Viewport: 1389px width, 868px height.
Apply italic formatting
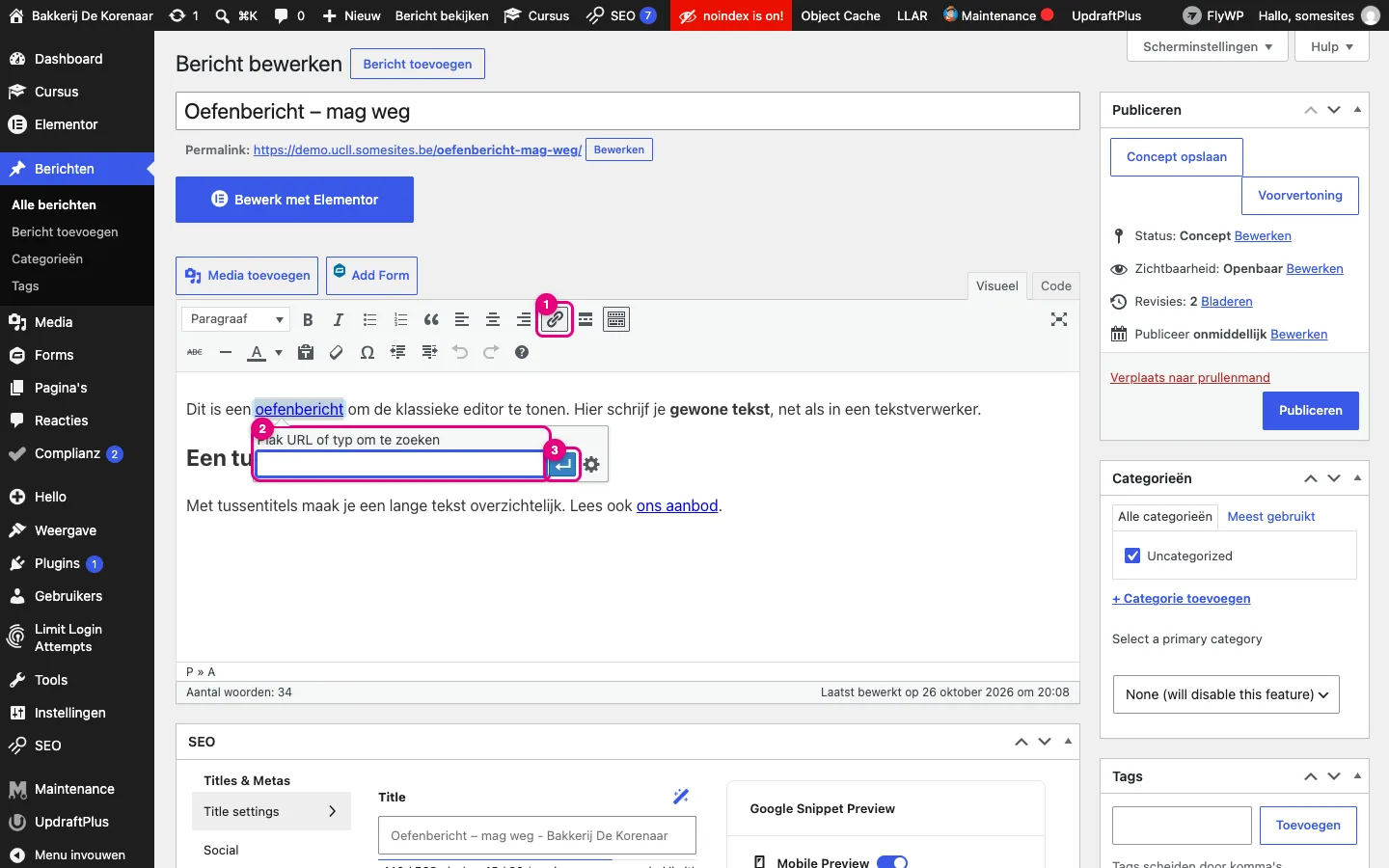click(x=339, y=320)
